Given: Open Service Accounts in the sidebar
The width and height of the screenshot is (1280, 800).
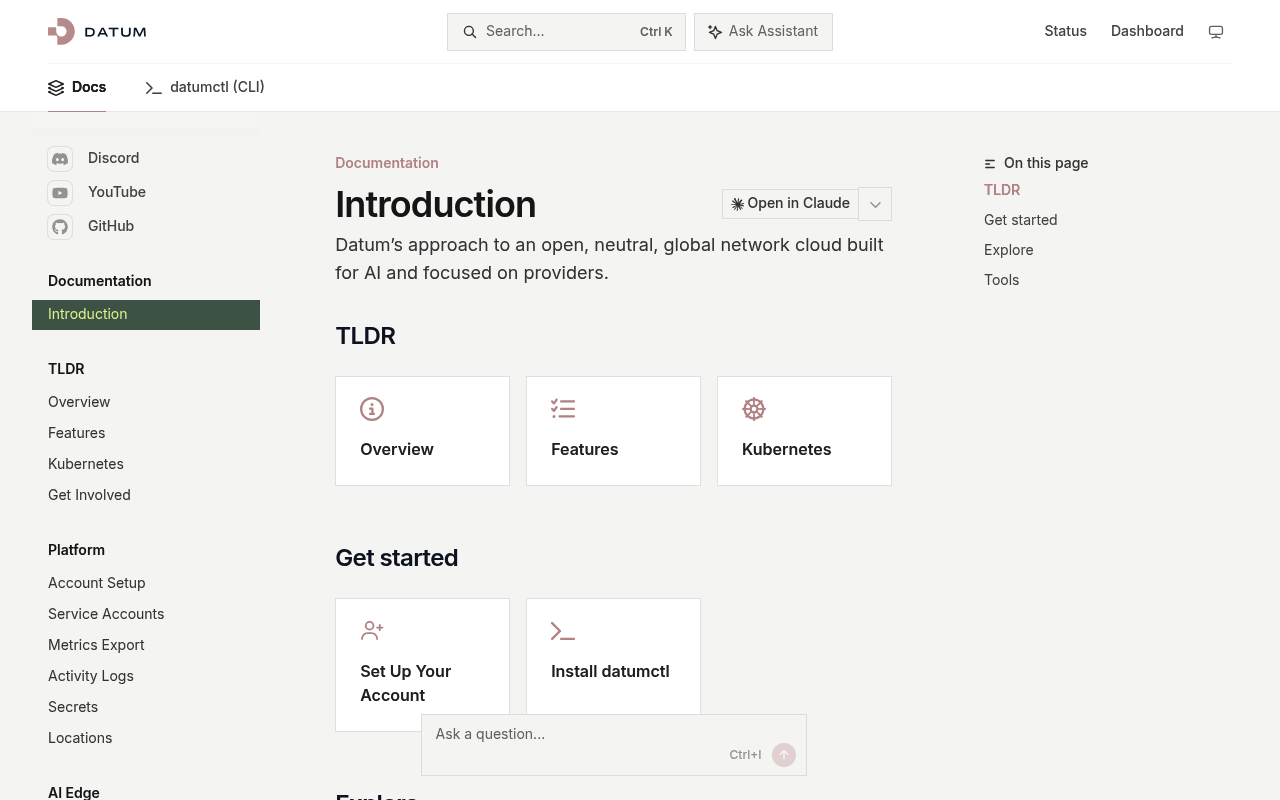Looking at the screenshot, I should click(106, 614).
